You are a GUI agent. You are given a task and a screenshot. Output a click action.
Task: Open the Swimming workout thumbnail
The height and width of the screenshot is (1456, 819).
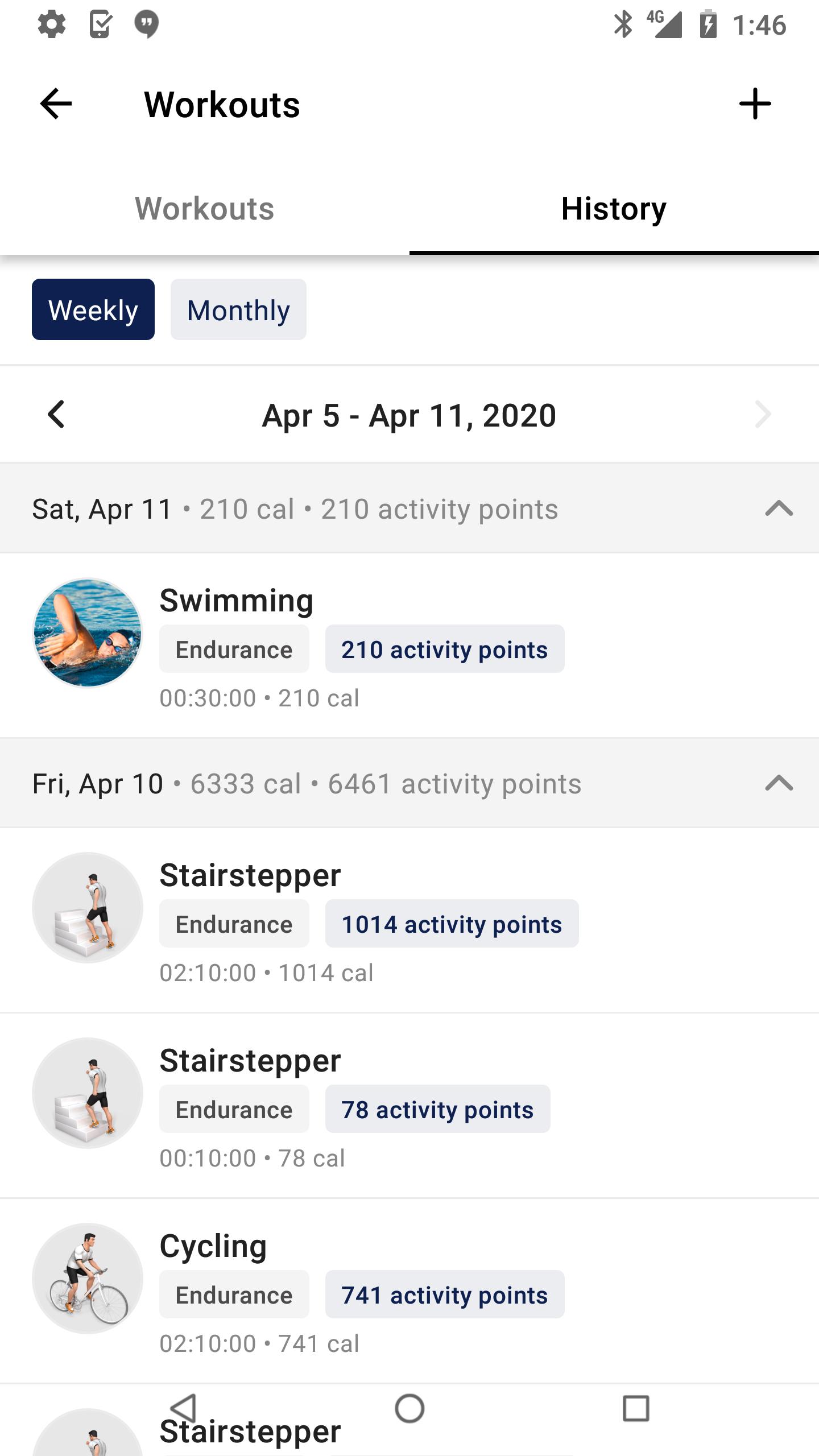coord(88,633)
